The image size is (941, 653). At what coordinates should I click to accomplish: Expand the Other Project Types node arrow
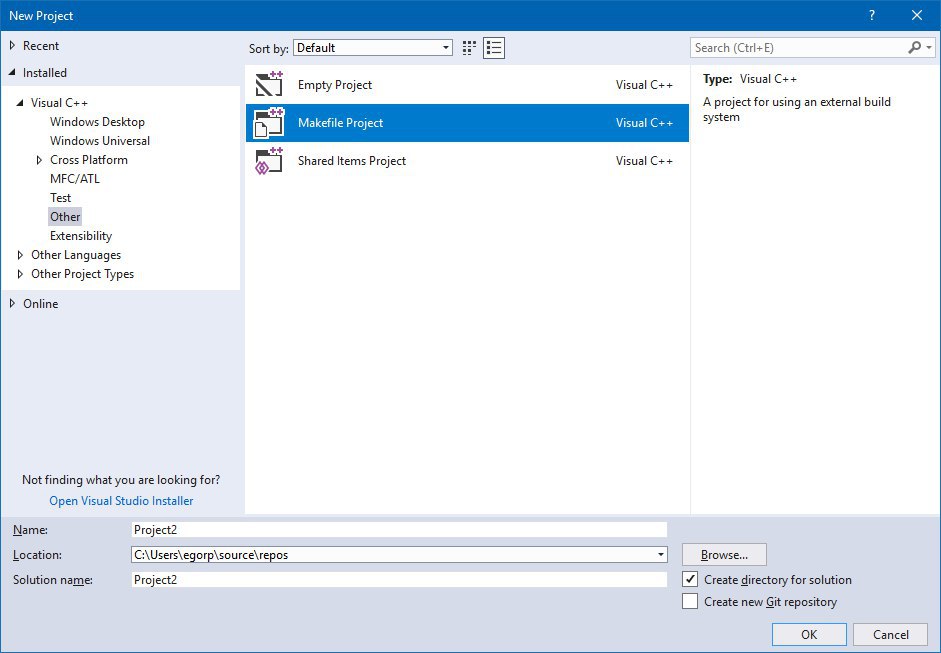tap(20, 274)
